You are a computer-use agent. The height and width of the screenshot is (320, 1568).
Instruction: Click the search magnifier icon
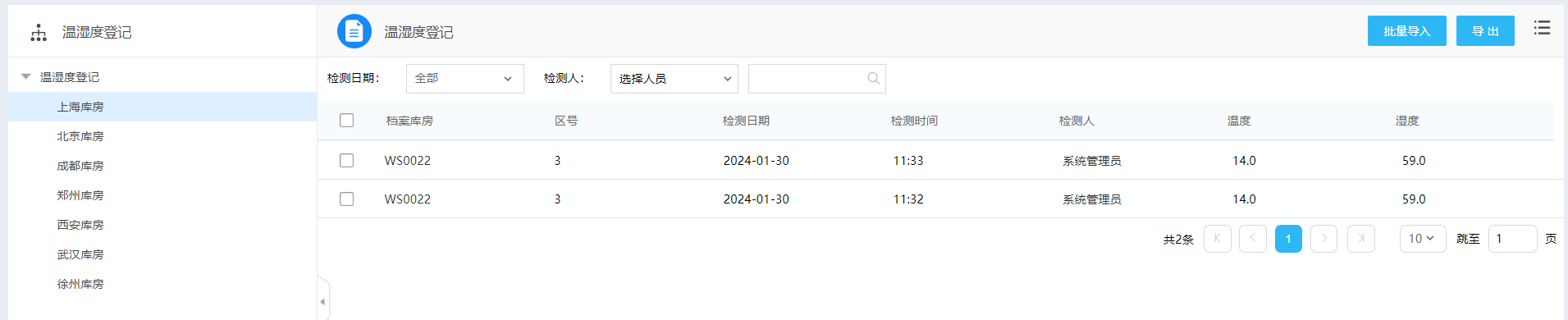pyautogui.click(x=873, y=78)
